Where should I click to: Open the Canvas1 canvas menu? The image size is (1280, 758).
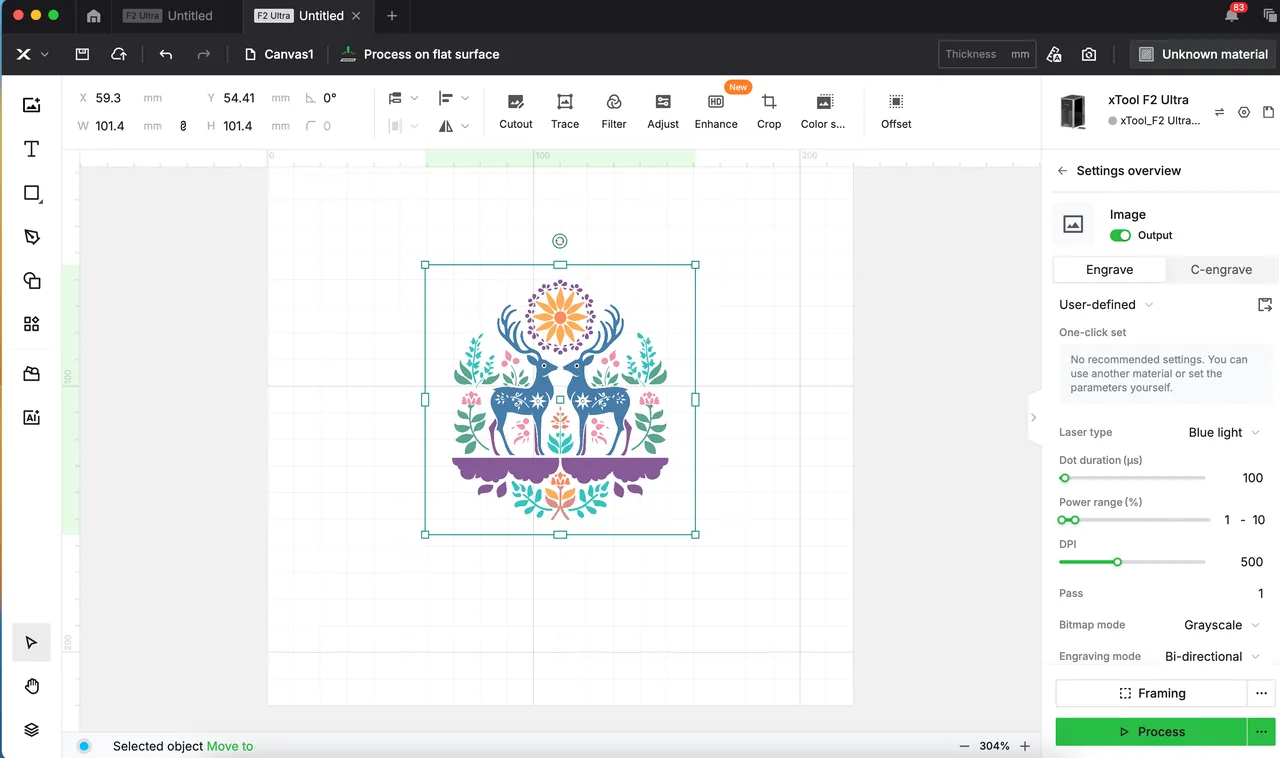click(x=280, y=54)
